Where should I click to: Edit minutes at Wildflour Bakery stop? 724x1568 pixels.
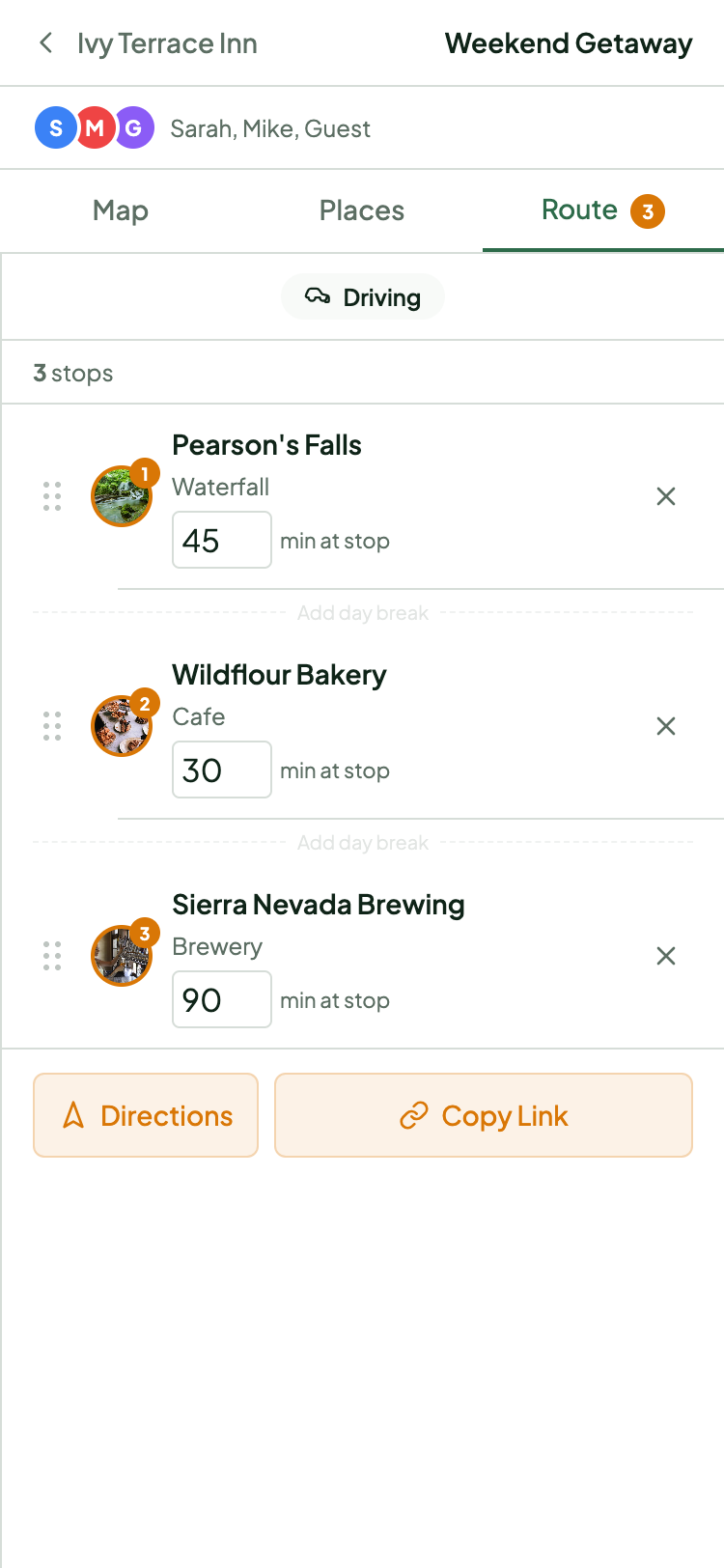[221, 770]
